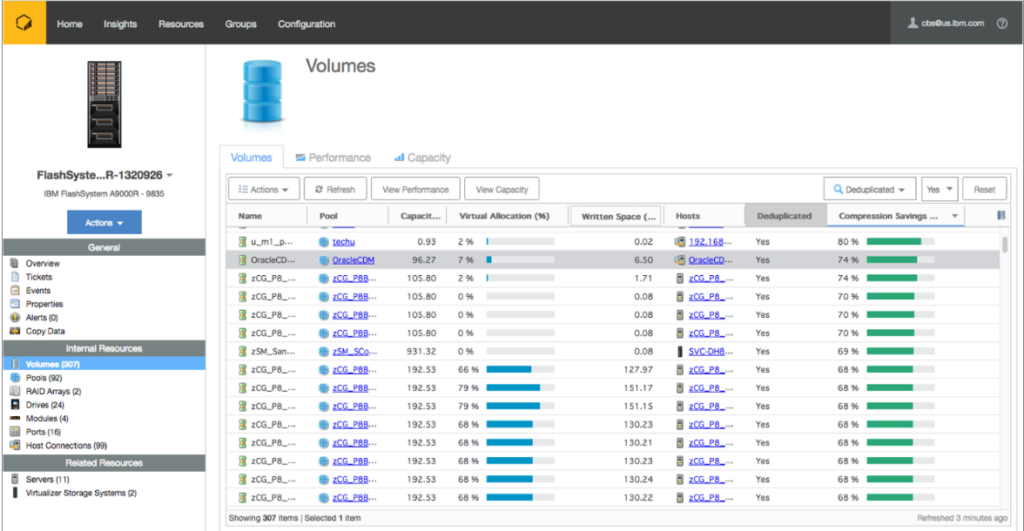Viewport: 1024px width, 531px height.
Task: Click the Modules (4) icon
Action: coord(14,418)
